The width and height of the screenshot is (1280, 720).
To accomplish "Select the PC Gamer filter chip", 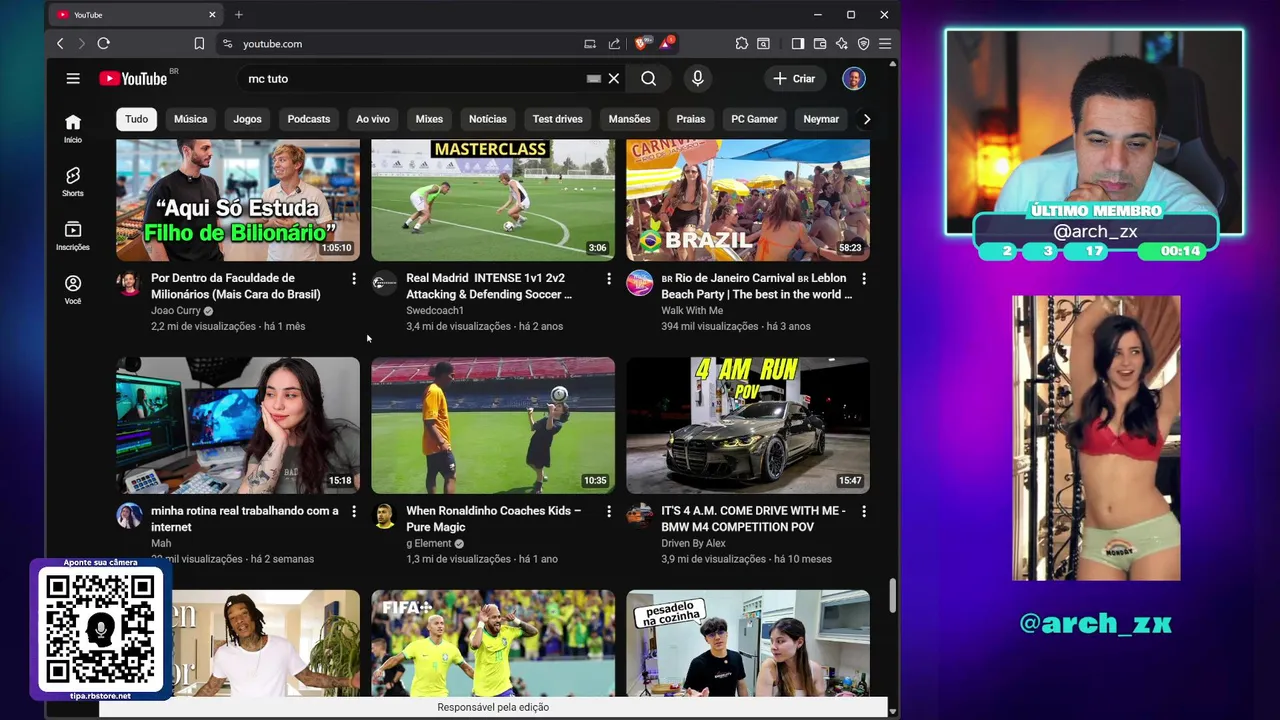I will [x=754, y=119].
